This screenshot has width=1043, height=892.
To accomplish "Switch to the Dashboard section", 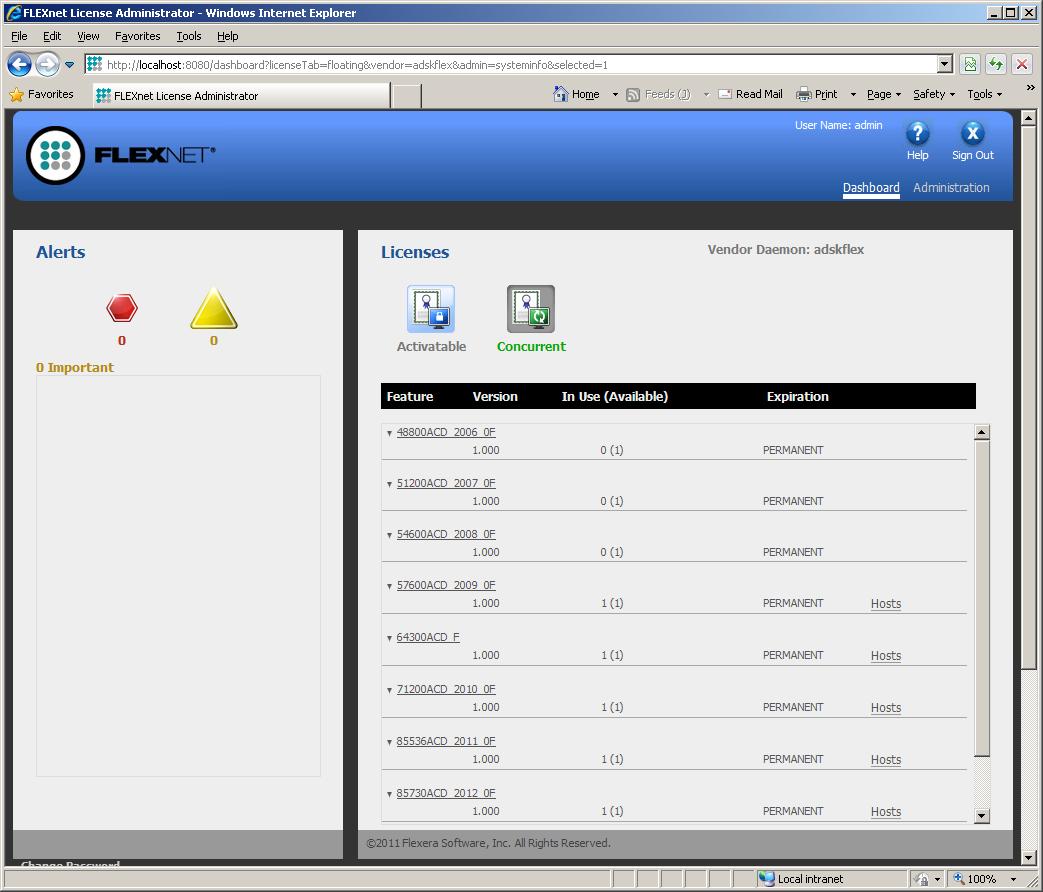I will tap(871, 188).
